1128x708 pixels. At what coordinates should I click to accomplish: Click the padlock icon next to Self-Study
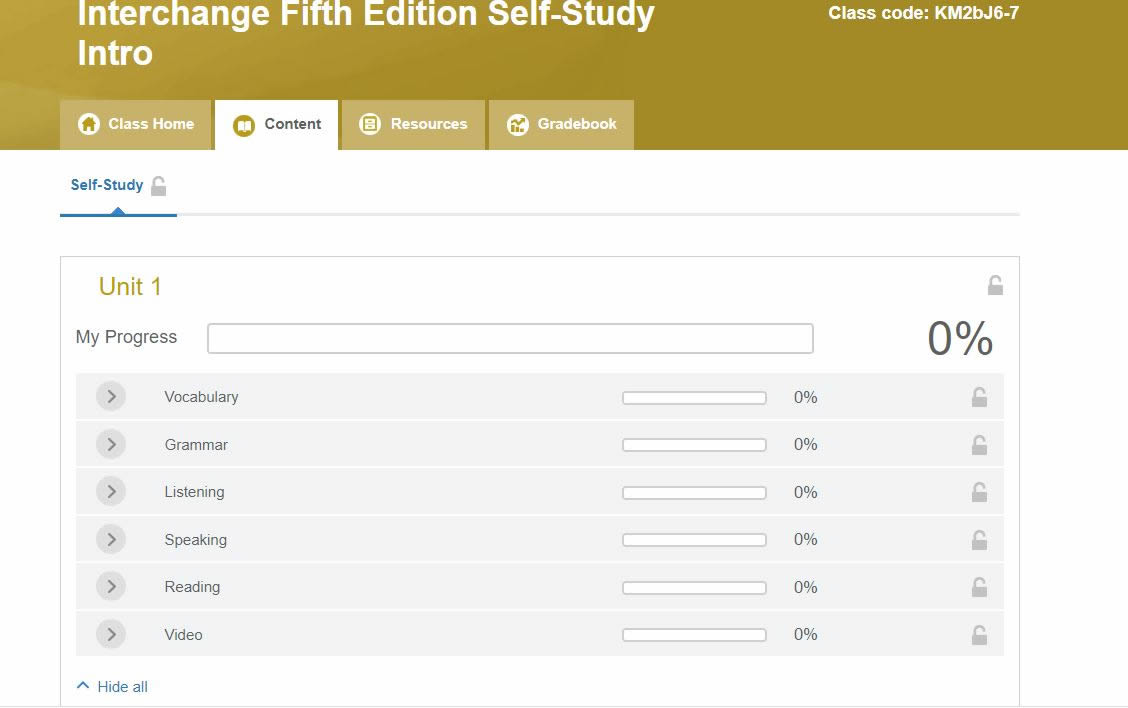pyautogui.click(x=159, y=186)
